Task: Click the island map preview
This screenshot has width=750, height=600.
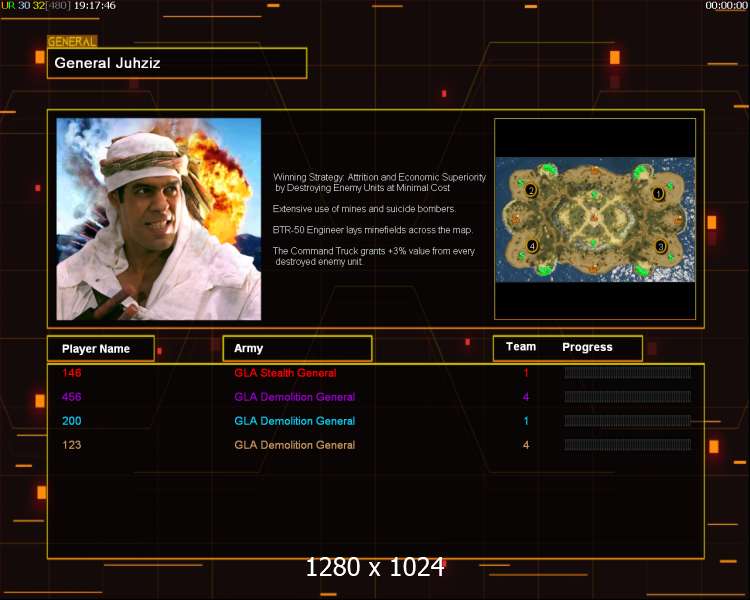Action: [595, 220]
